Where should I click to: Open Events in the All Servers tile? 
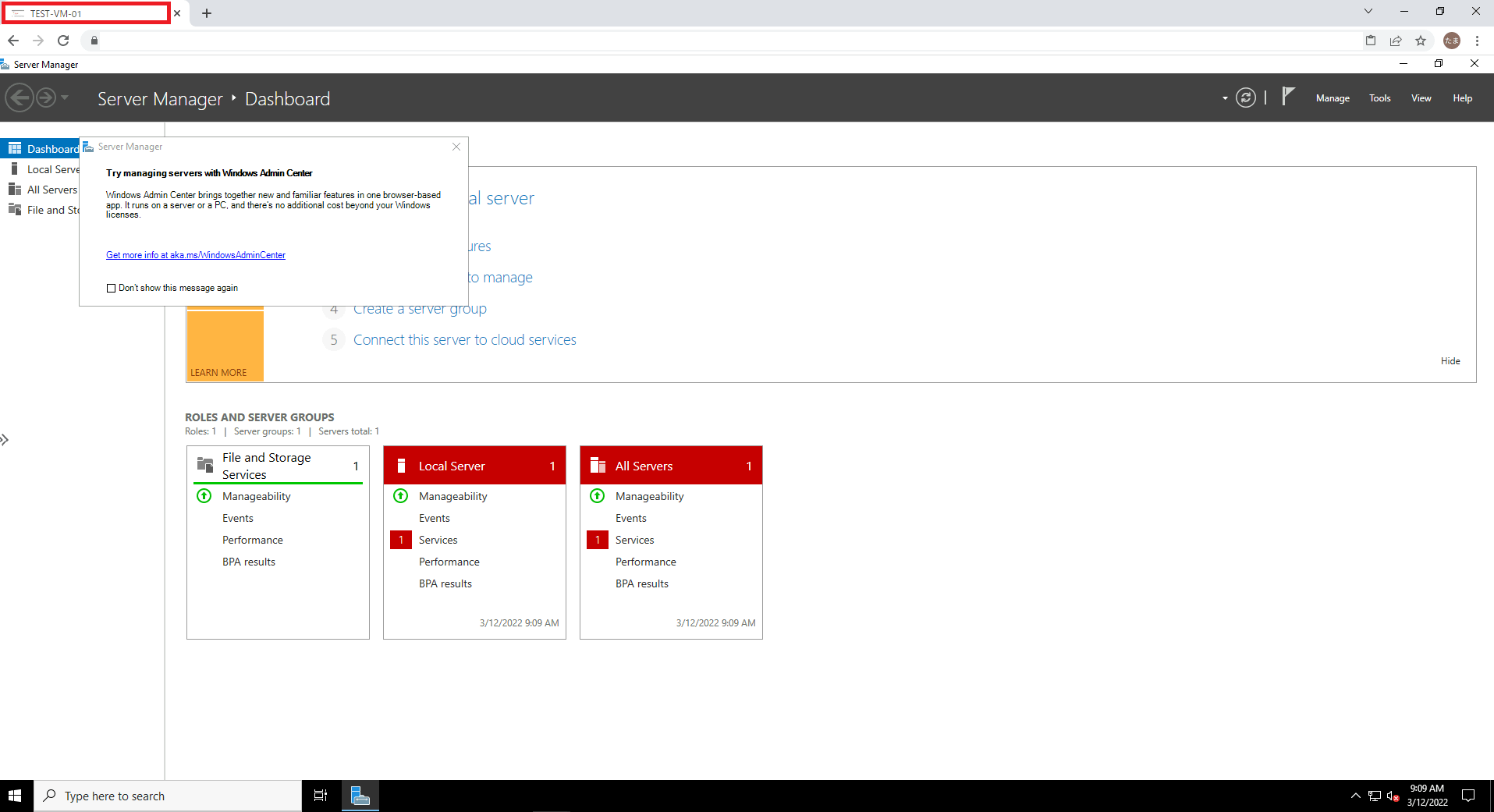coord(631,518)
